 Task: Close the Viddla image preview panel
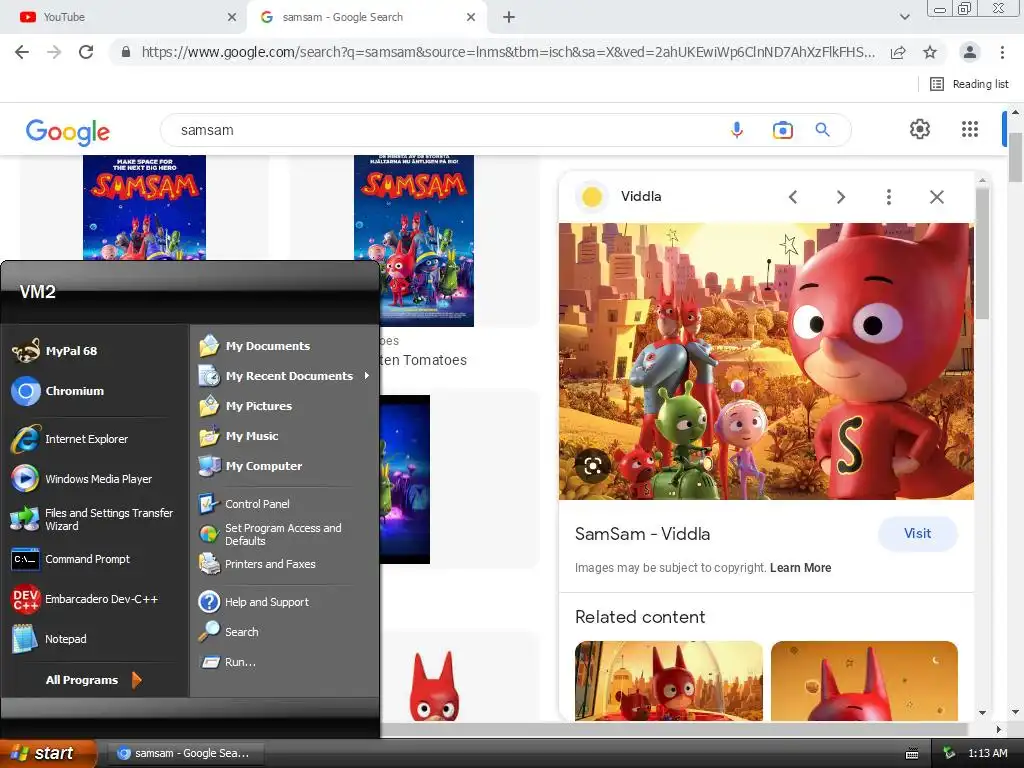click(x=936, y=197)
